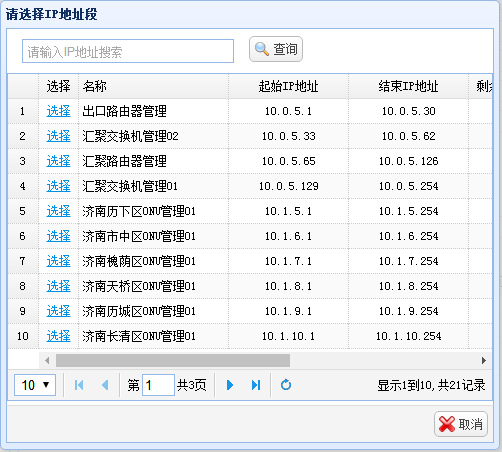Click start IP cell 10.0.5.33

point(288,136)
